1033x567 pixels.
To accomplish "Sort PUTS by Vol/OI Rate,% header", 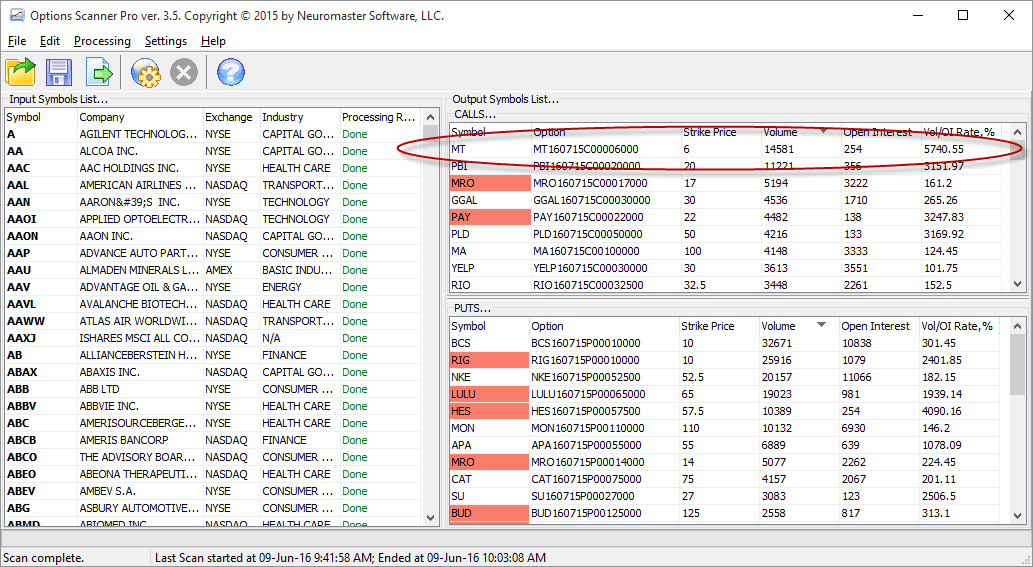I will [960, 326].
